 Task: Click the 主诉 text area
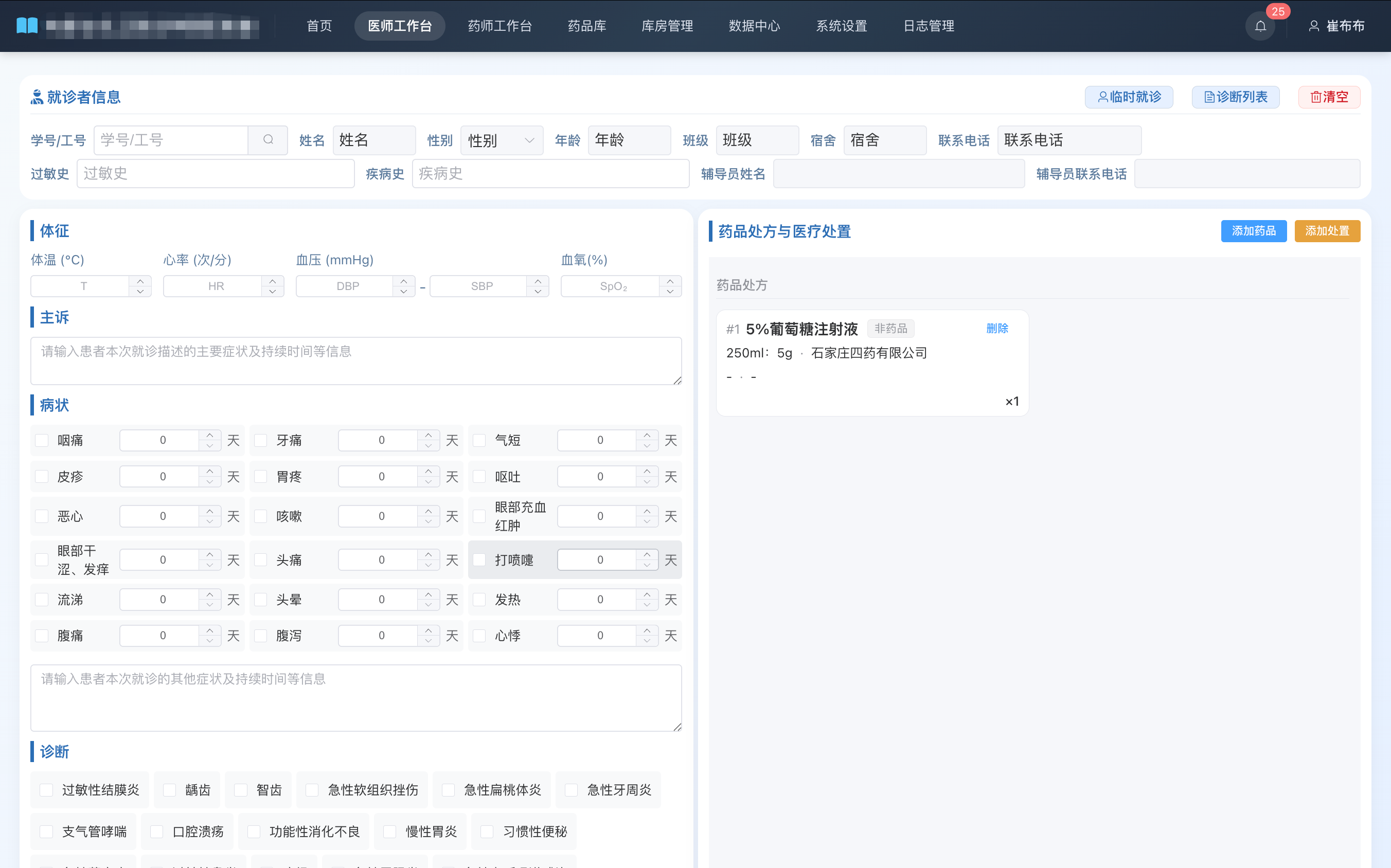356,360
